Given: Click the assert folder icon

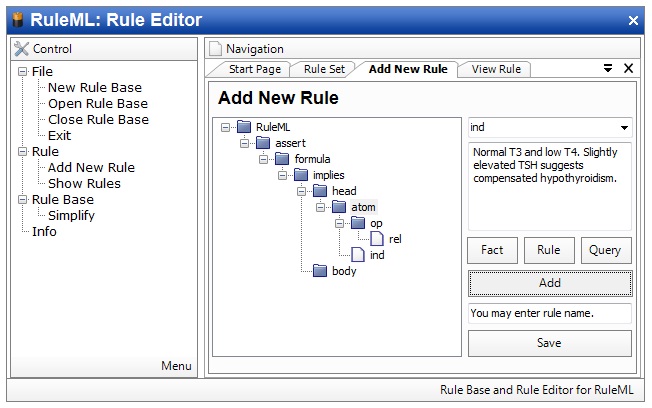Looking at the screenshot, I should [263, 143].
